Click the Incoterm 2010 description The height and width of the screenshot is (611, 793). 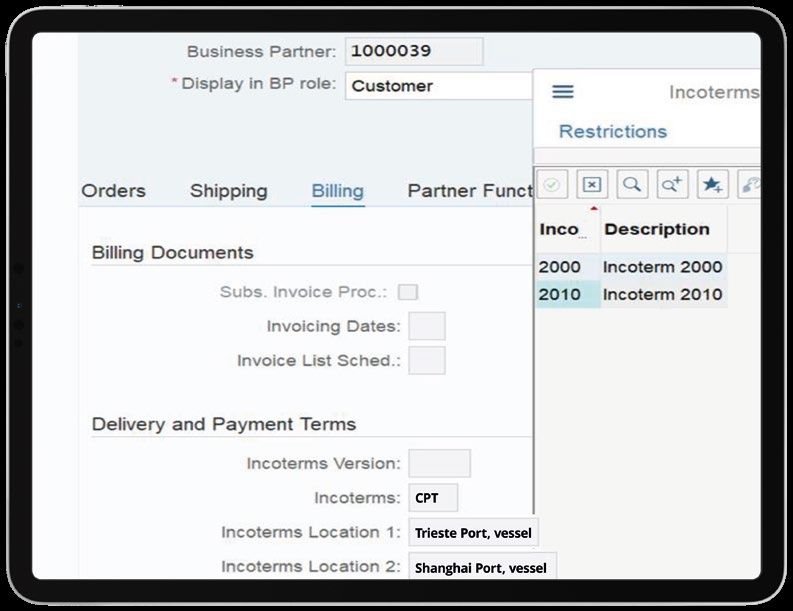[663, 294]
